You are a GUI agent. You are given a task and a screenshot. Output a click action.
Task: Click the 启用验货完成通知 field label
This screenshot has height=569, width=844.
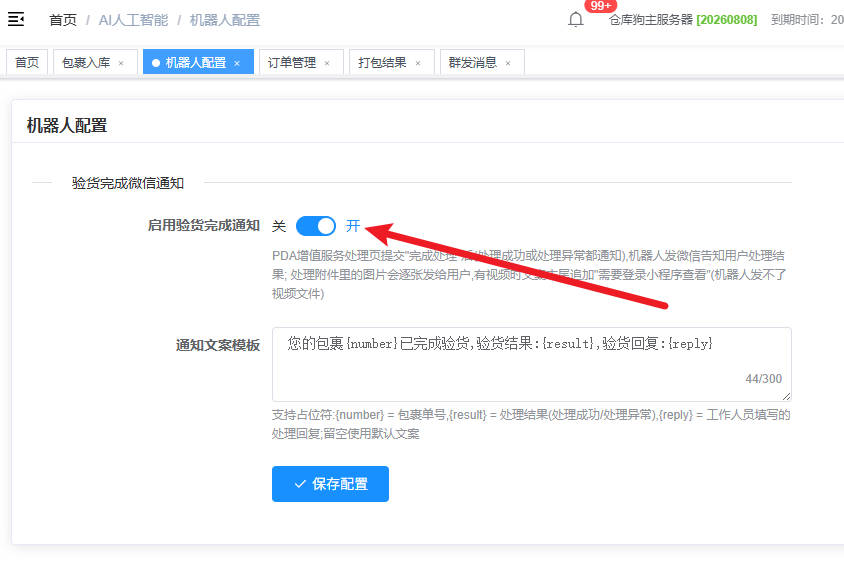(x=204, y=225)
